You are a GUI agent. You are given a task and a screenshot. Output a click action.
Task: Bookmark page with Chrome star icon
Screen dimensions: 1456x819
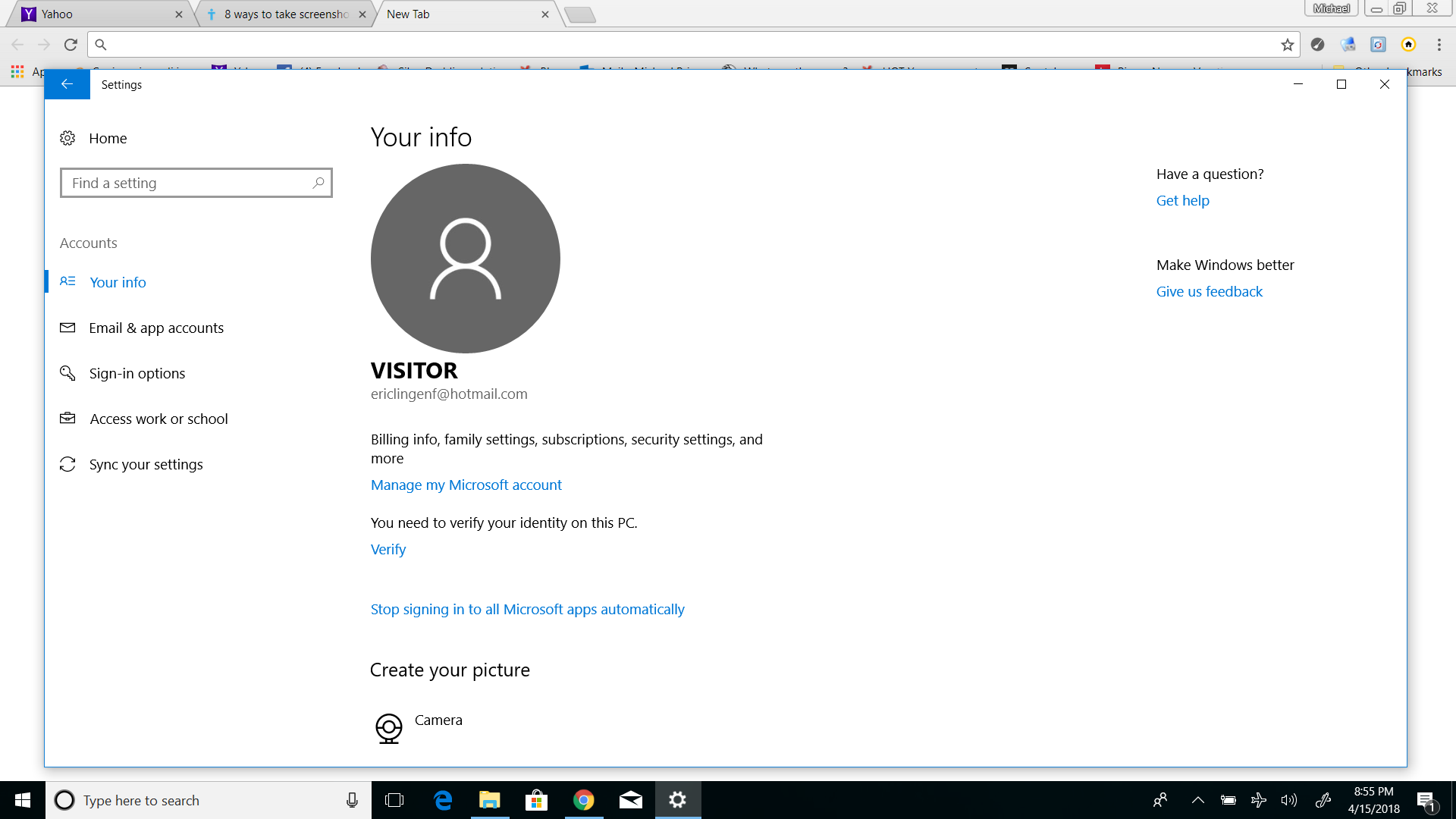point(1287,45)
